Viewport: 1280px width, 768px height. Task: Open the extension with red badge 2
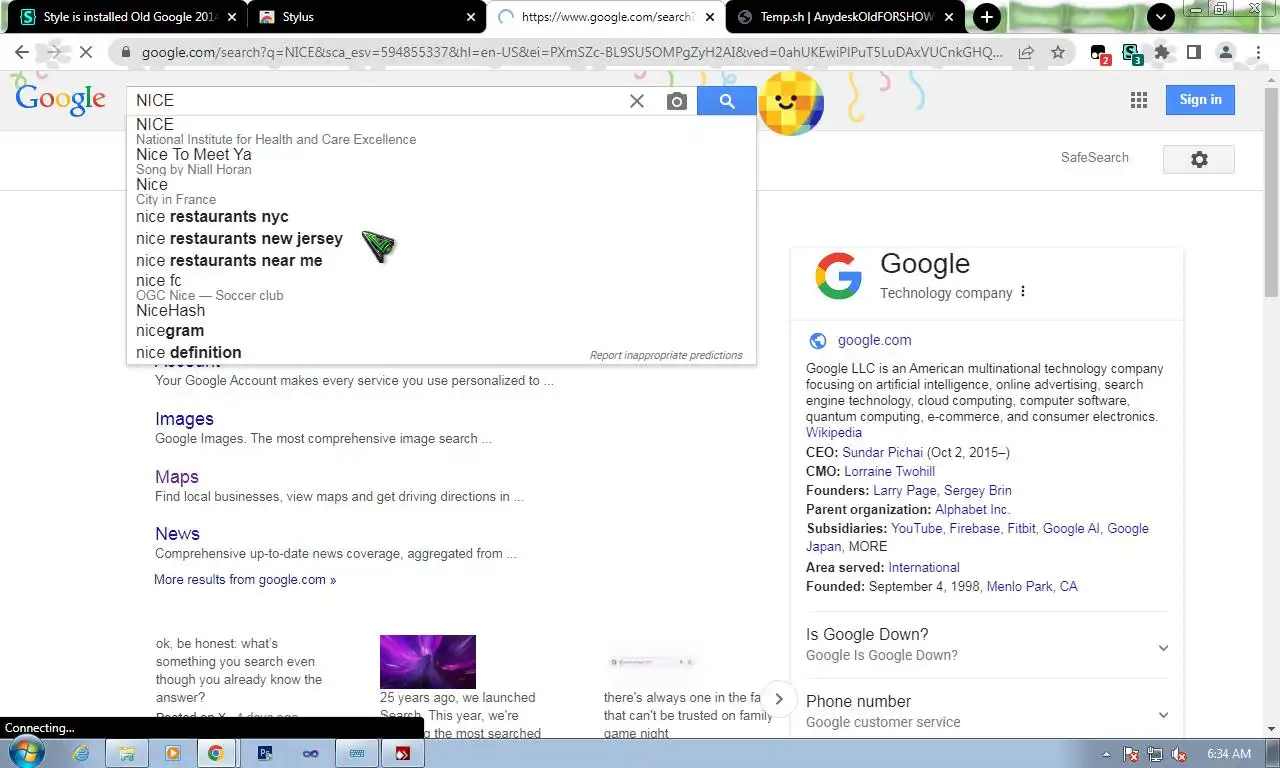[x=1100, y=54]
